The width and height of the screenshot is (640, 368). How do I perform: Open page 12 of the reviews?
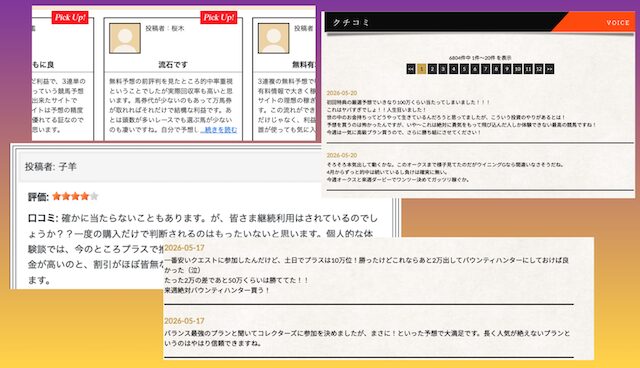[539, 69]
